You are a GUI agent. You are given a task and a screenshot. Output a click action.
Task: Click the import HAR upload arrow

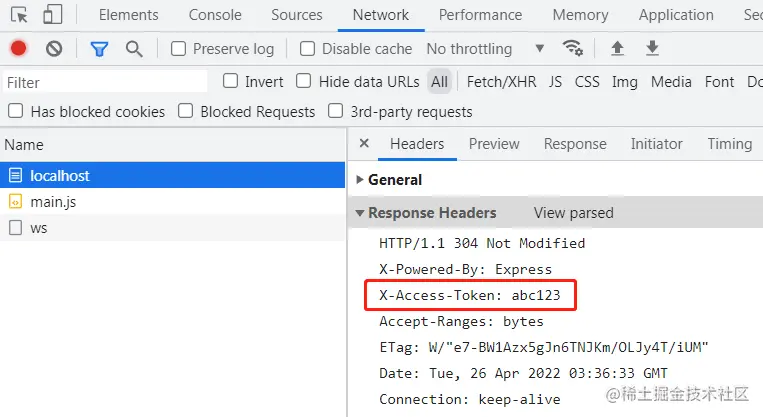[x=617, y=48]
